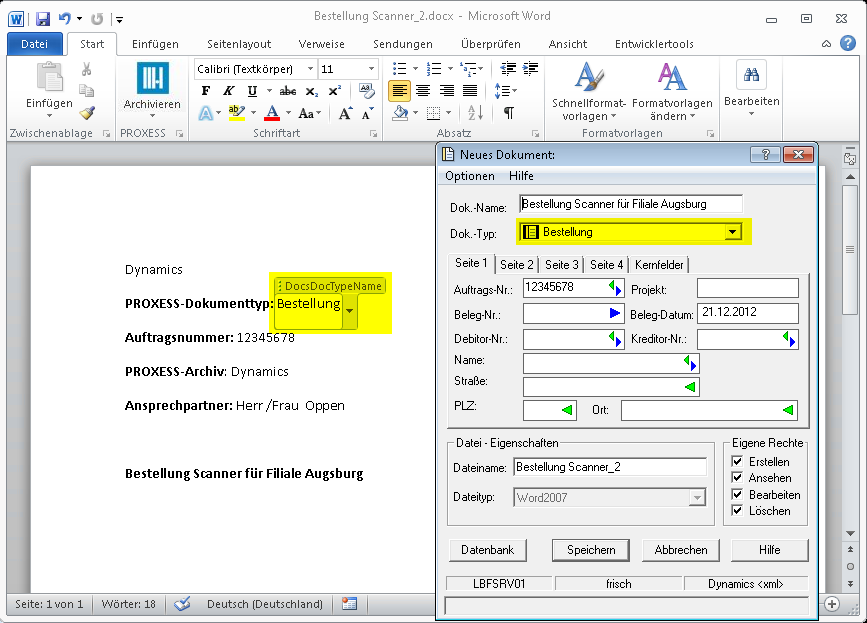Apply the red font color swatch
The width and height of the screenshot is (867, 623).
pos(271,113)
